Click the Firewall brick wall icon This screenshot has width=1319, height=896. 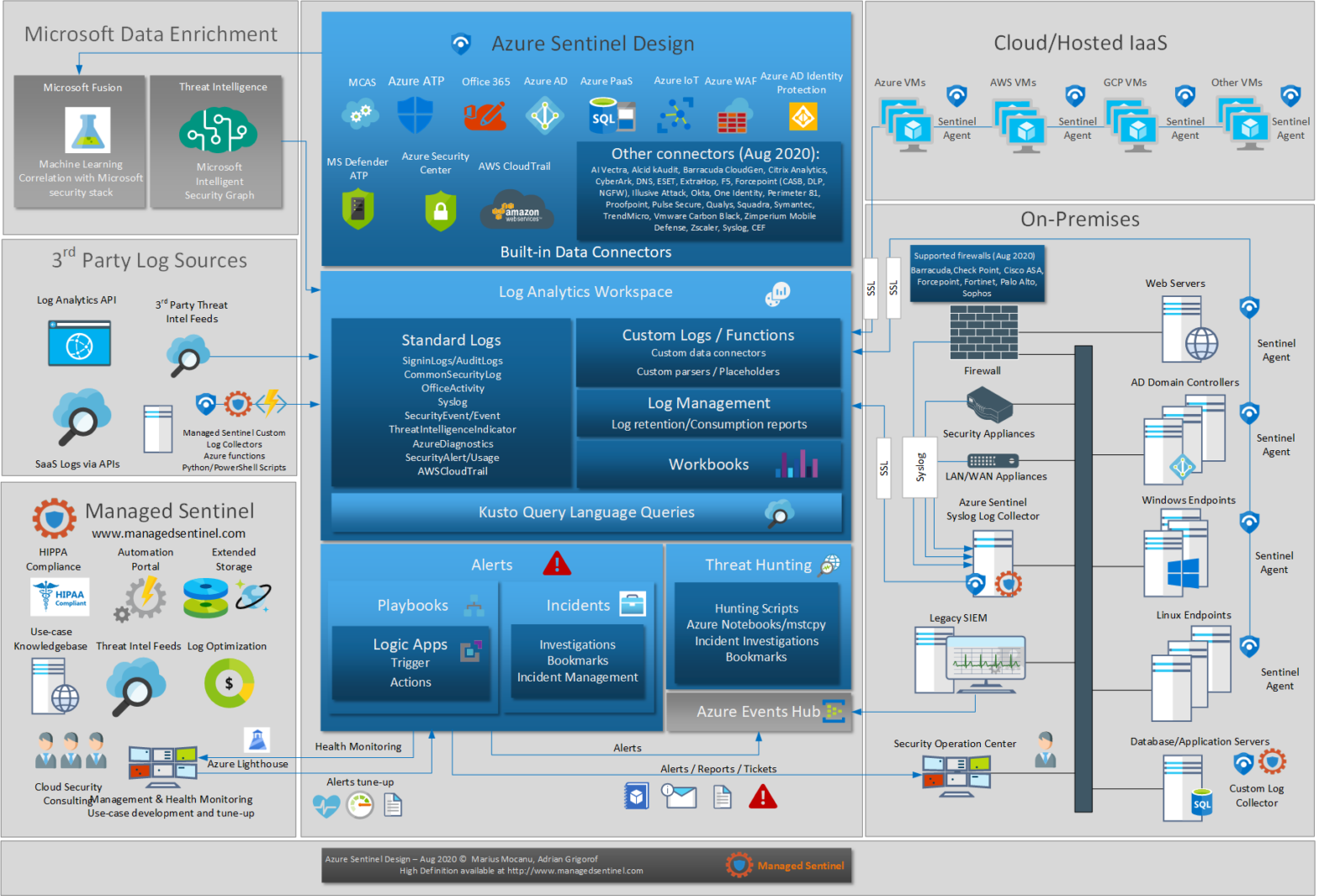coord(983,333)
